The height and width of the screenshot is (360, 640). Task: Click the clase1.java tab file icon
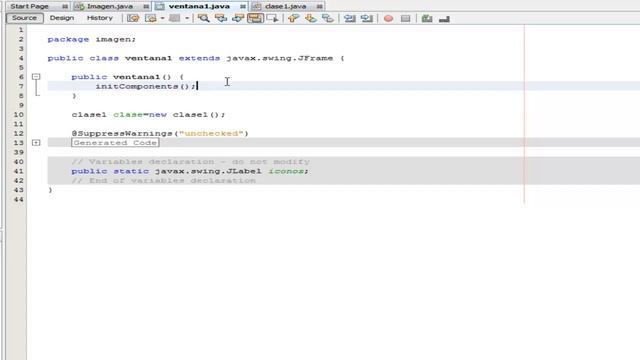[257, 7]
